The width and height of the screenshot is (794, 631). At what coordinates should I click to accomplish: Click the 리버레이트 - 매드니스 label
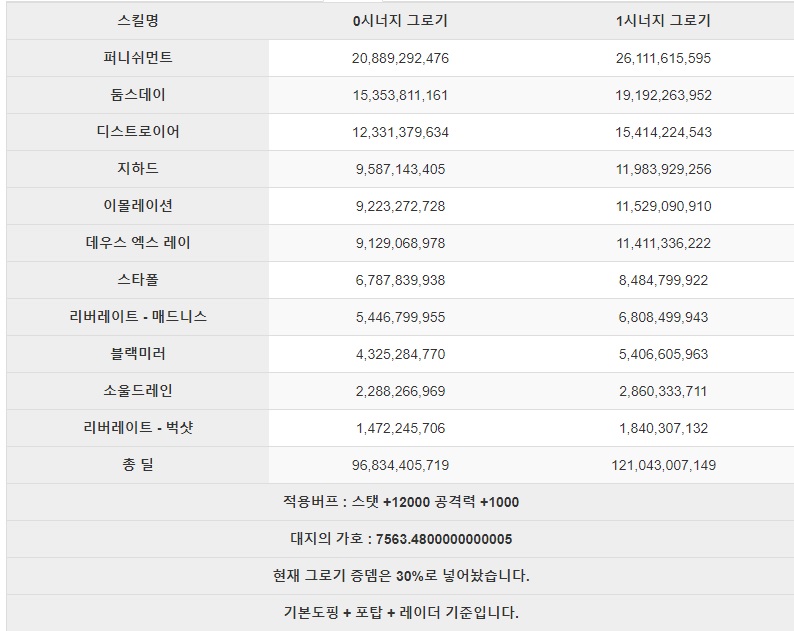pos(138,317)
